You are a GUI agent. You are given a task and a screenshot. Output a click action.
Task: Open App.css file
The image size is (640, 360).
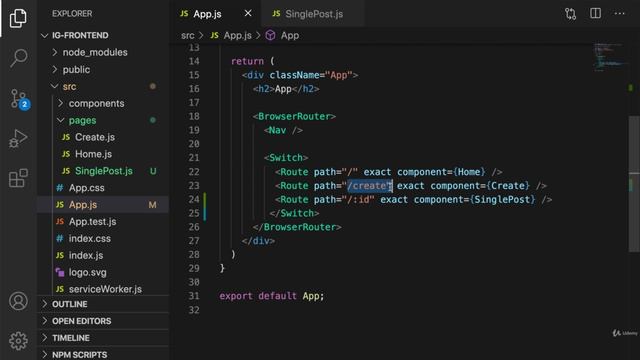[87, 188]
